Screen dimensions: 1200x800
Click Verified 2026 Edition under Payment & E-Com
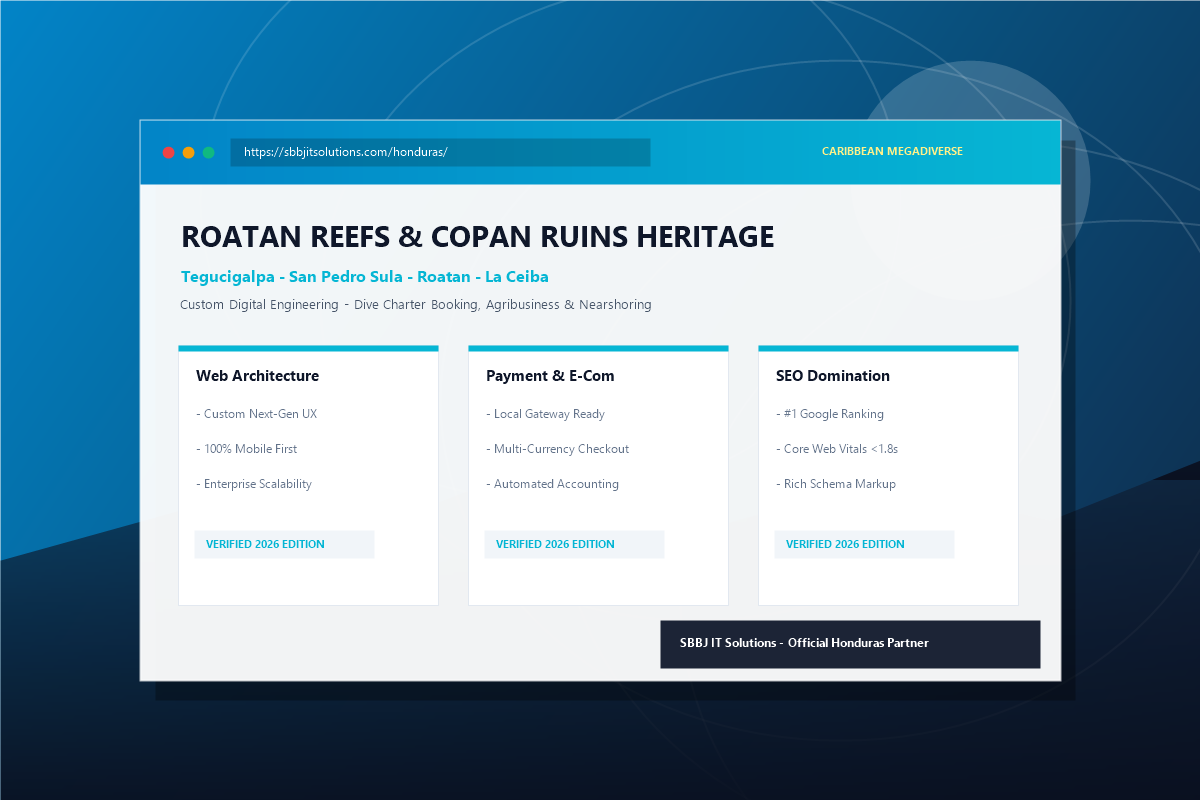[x=574, y=544]
